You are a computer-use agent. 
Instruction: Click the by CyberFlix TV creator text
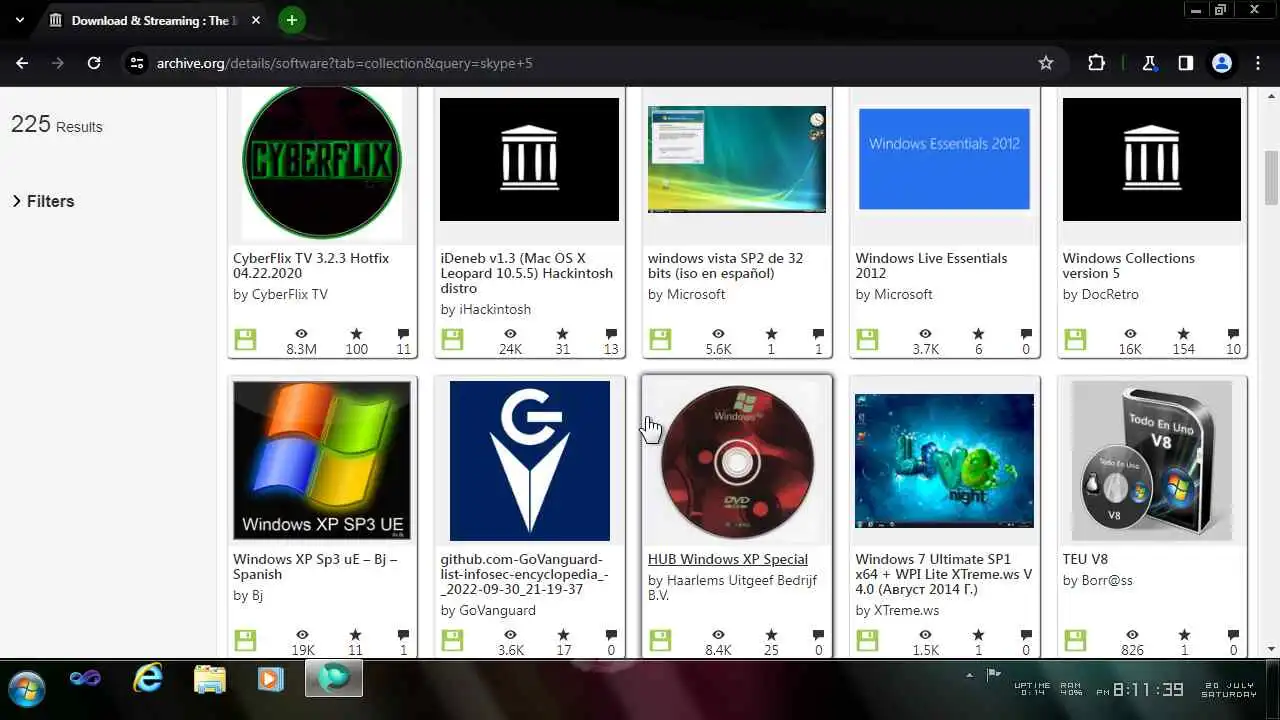(280, 294)
